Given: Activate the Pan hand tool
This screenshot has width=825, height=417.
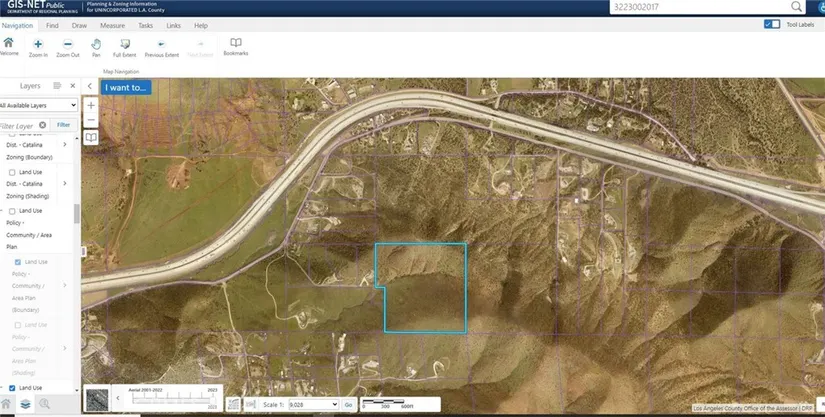Looking at the screenshot, I should coord(96,46).
